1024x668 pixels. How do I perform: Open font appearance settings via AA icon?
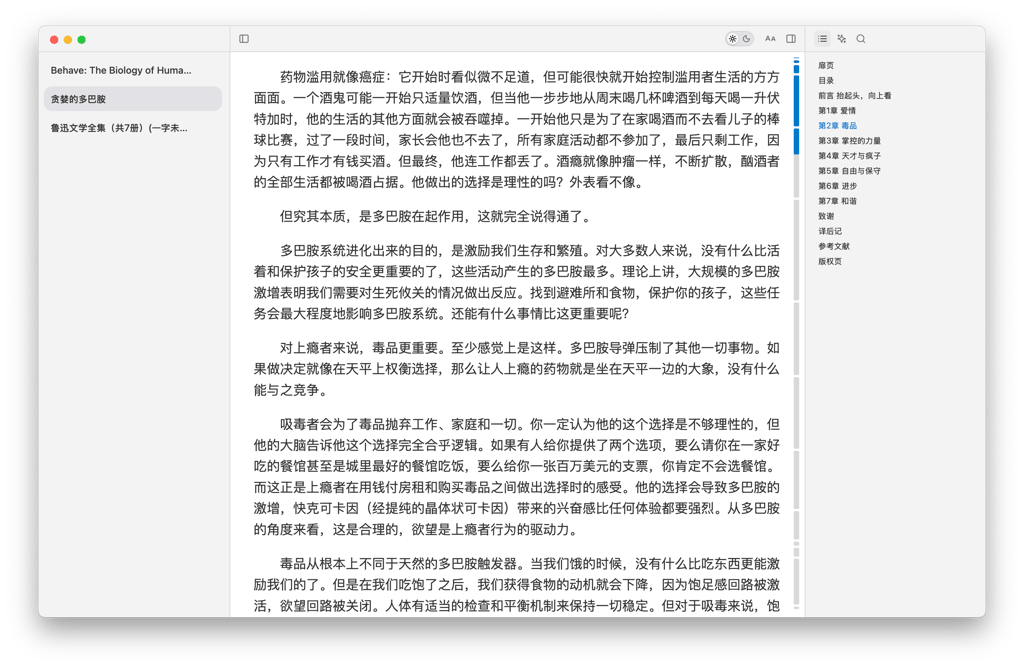[770, 38]
